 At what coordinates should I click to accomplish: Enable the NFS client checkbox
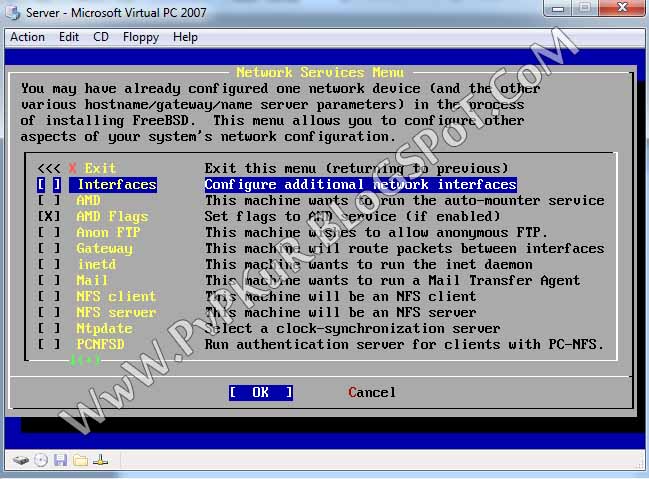pos(49,296)
